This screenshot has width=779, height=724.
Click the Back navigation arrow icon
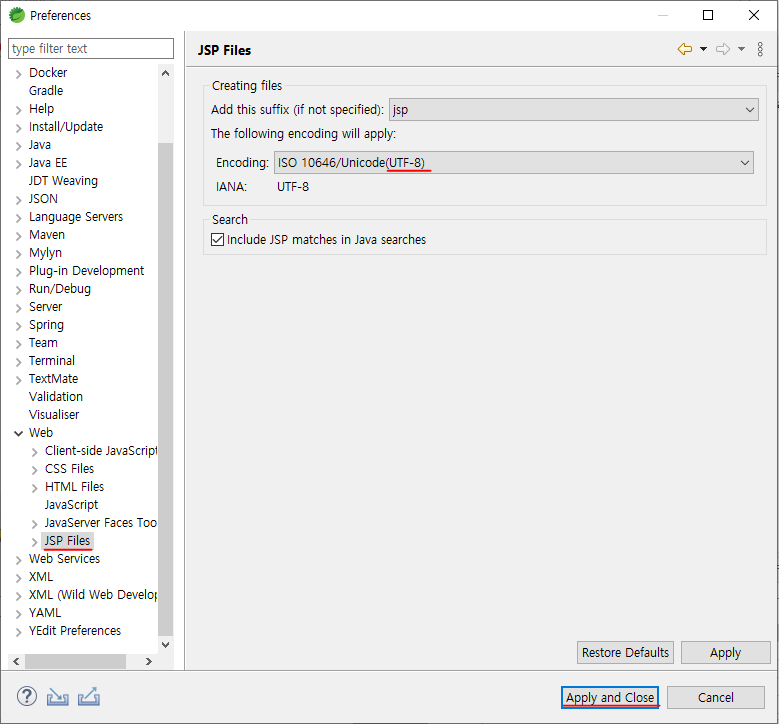(x=685, y=49)
